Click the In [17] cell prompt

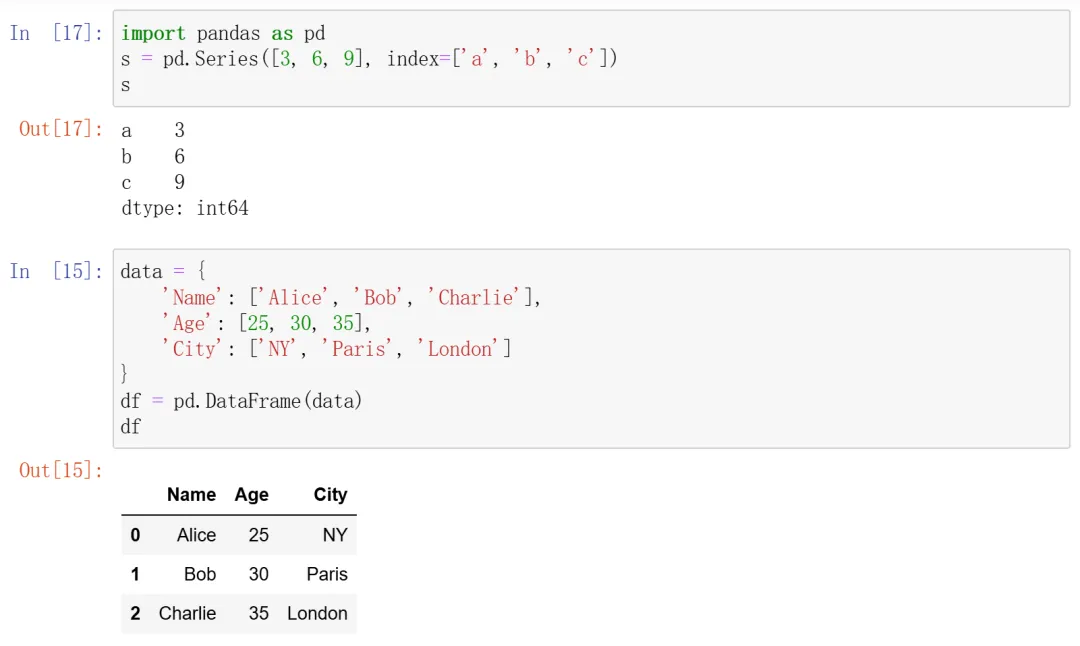tap(56, 33)
